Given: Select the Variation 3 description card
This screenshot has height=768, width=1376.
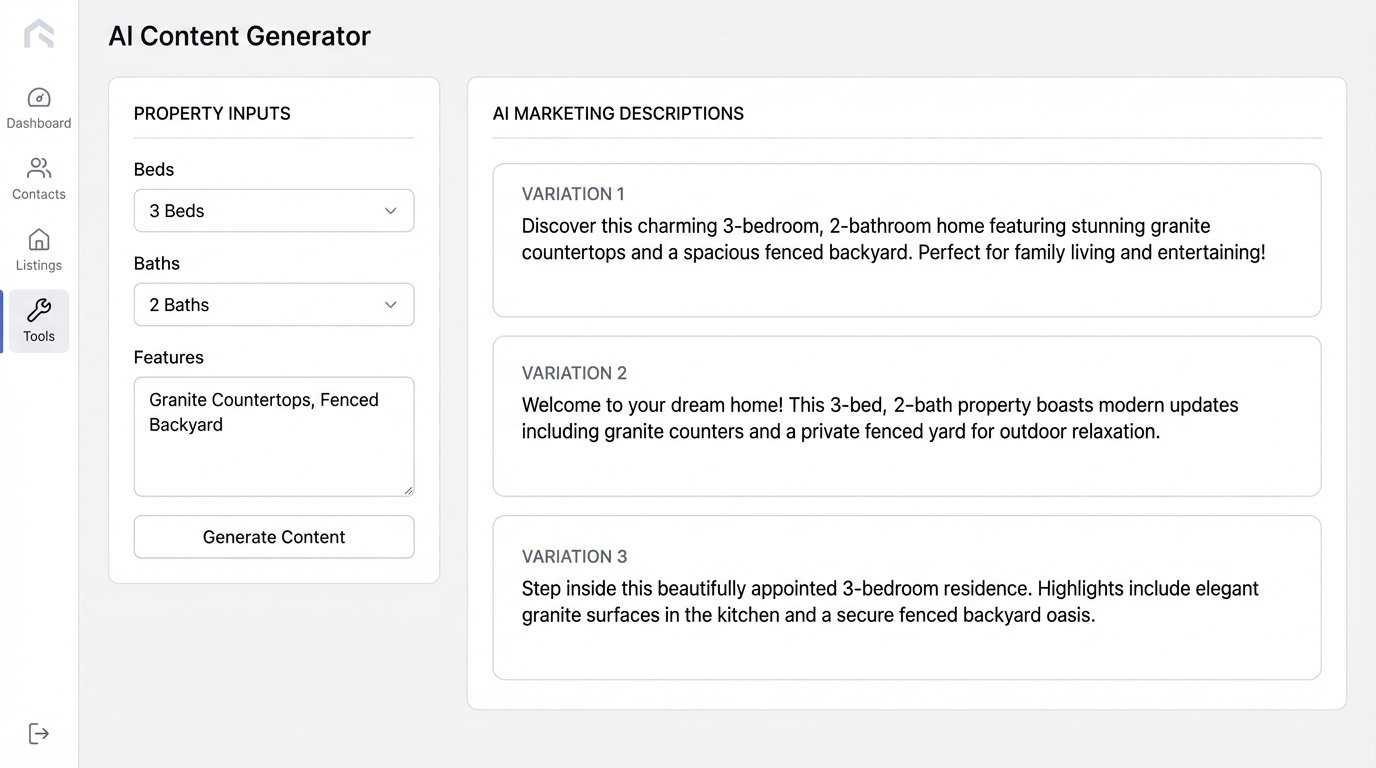Looking at the screenshot, I should 906,598.
